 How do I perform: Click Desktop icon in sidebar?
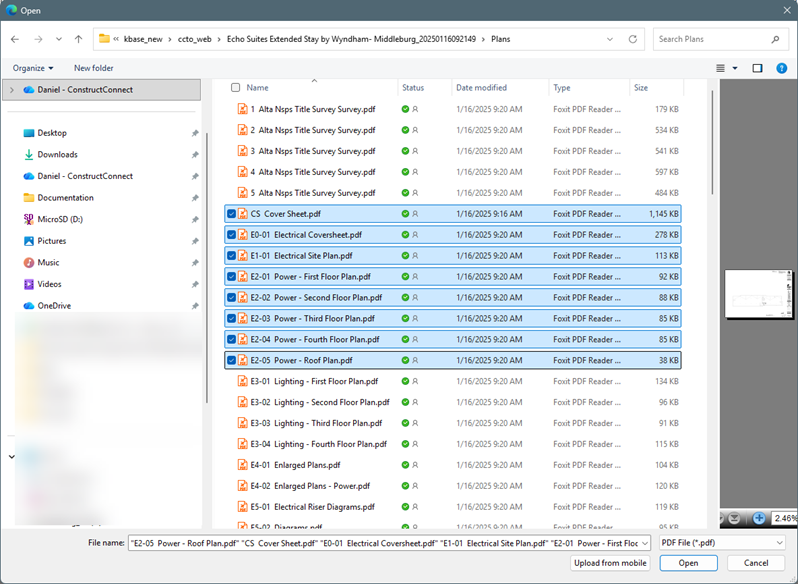click(29, 133)
